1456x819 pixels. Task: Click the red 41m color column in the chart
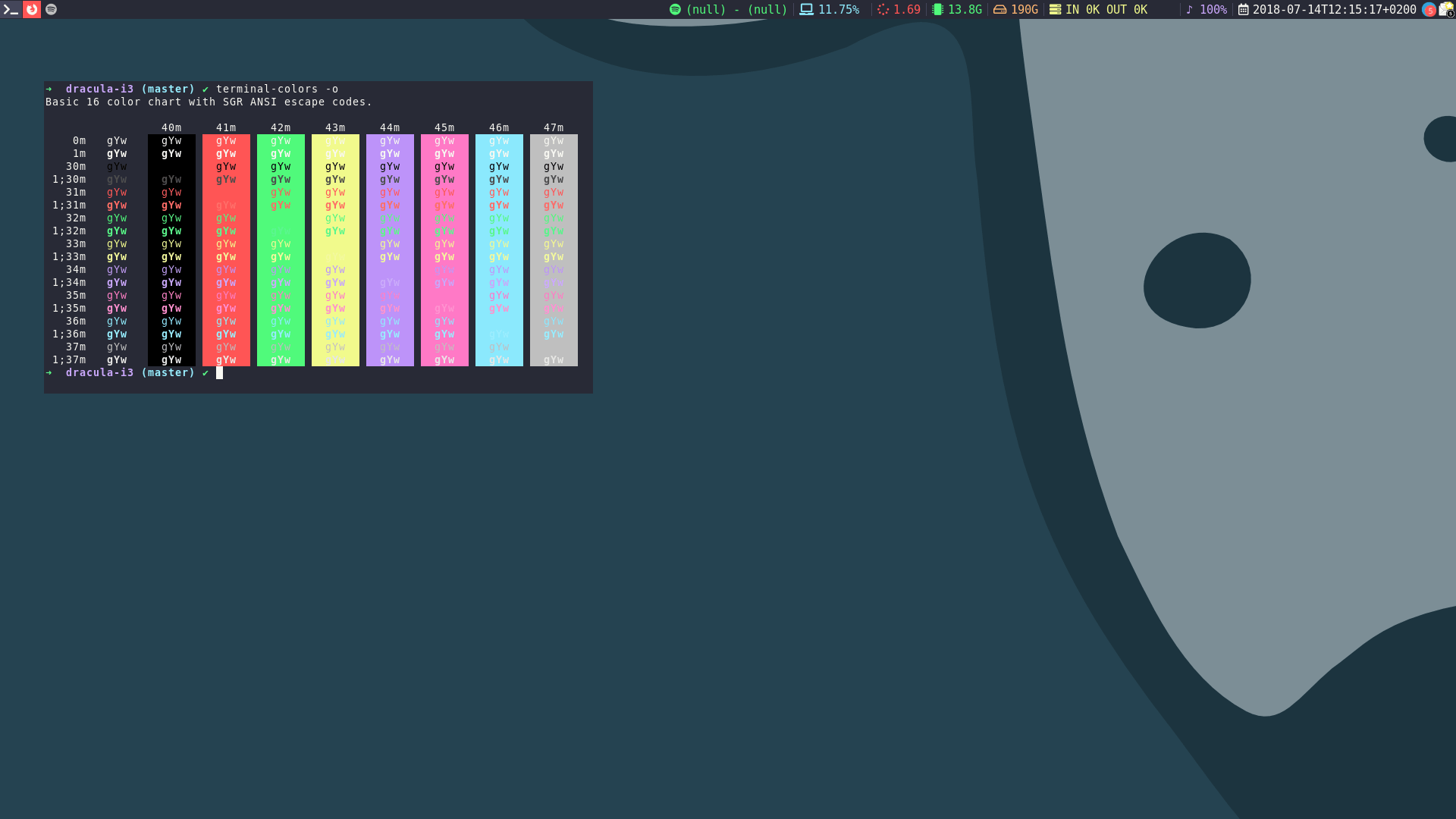point(226,249)
